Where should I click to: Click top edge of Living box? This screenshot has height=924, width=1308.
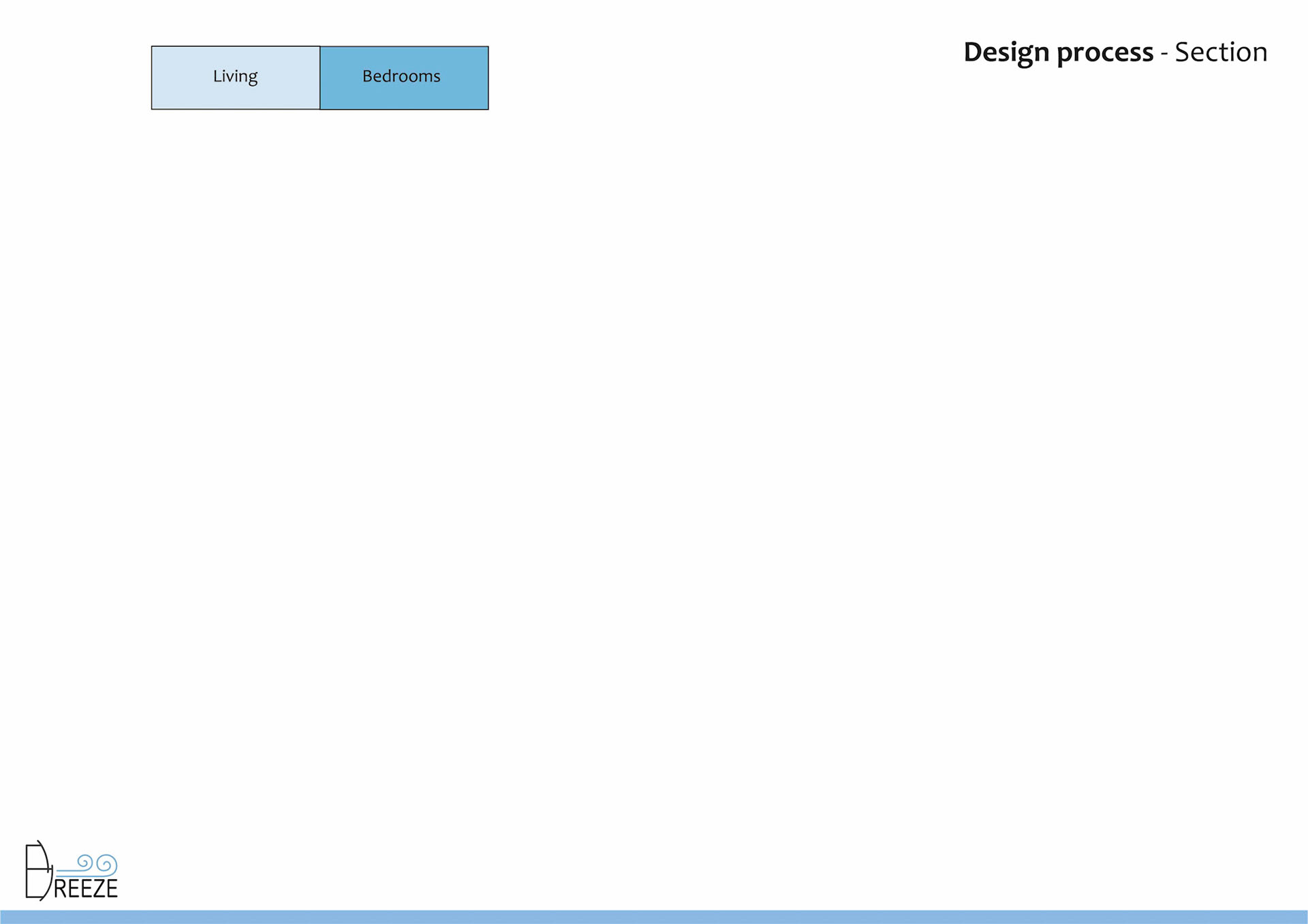(x=235, y=47)
